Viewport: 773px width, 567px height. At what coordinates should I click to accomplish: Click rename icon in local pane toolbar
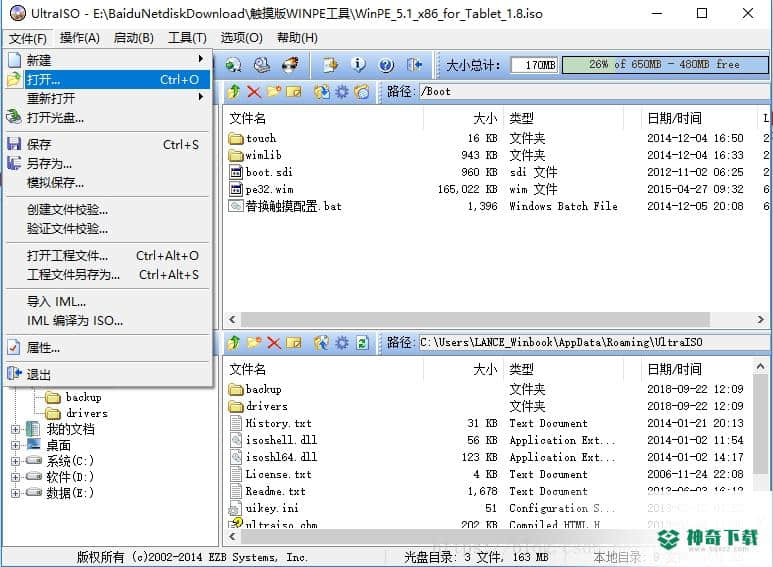(294, 343)
